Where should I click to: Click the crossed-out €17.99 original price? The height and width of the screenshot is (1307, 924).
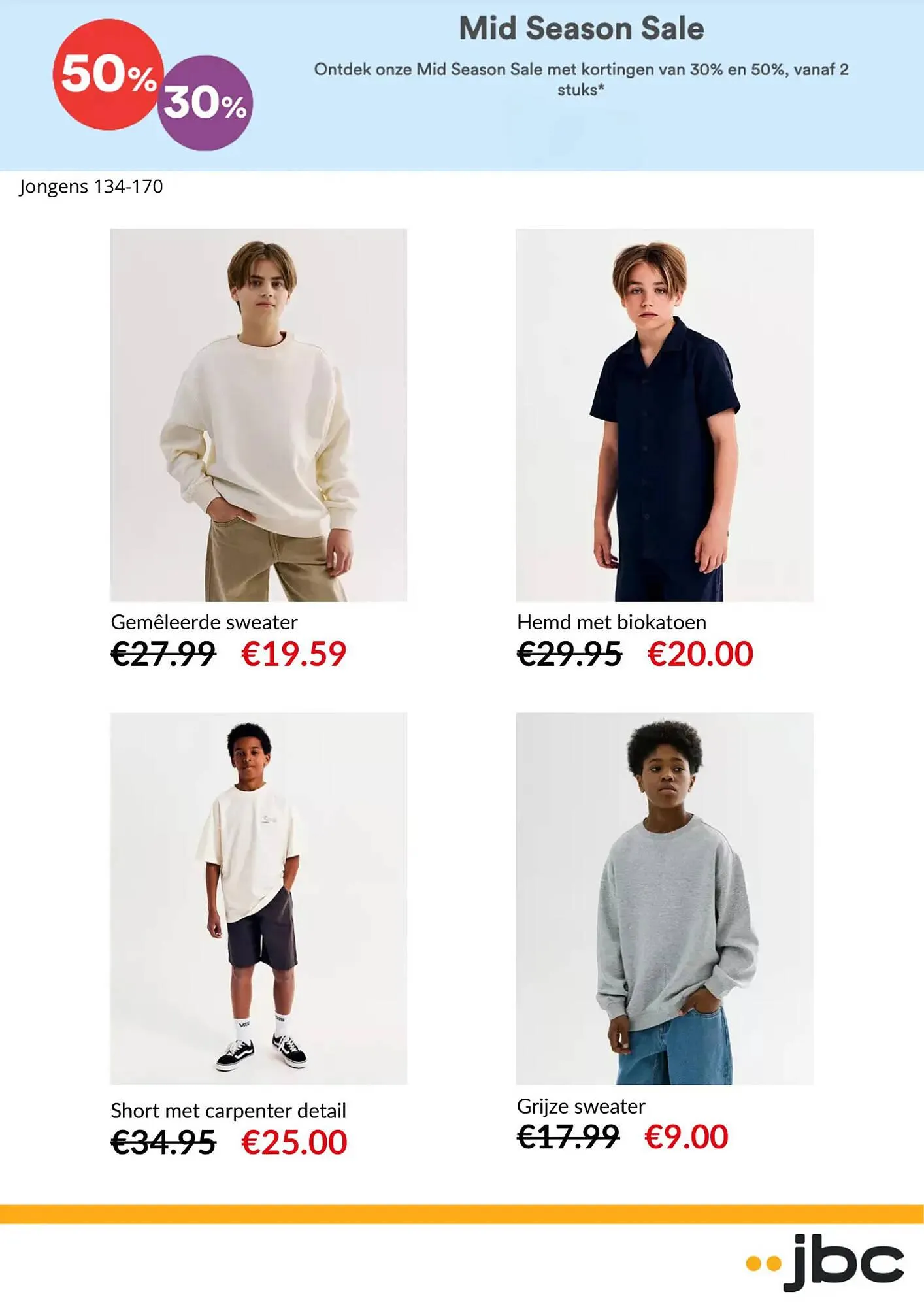click(x=568, y=1137)
